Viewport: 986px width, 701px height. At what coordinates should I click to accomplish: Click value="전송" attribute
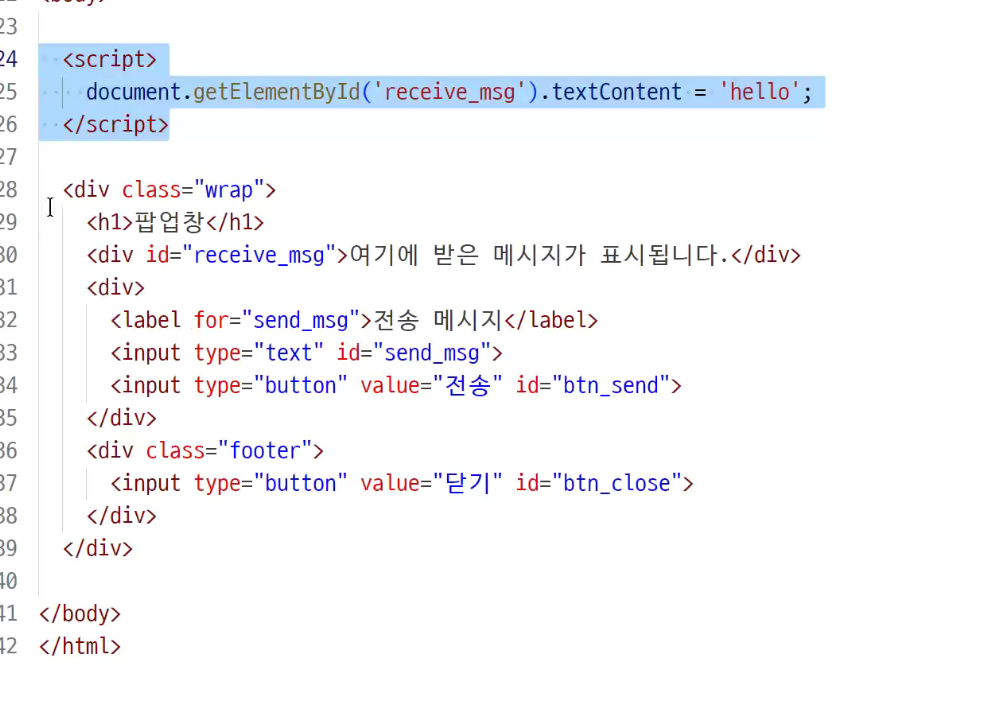click(x=431, y=387)
